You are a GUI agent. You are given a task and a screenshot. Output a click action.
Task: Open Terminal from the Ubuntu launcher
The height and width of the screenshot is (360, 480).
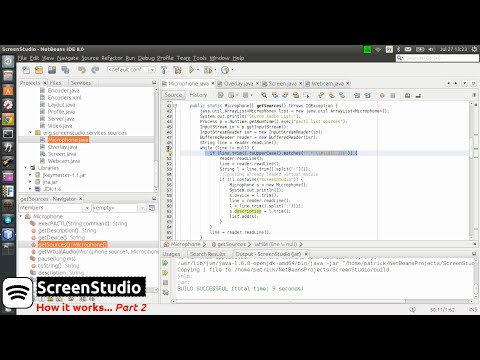coord(8,134)
